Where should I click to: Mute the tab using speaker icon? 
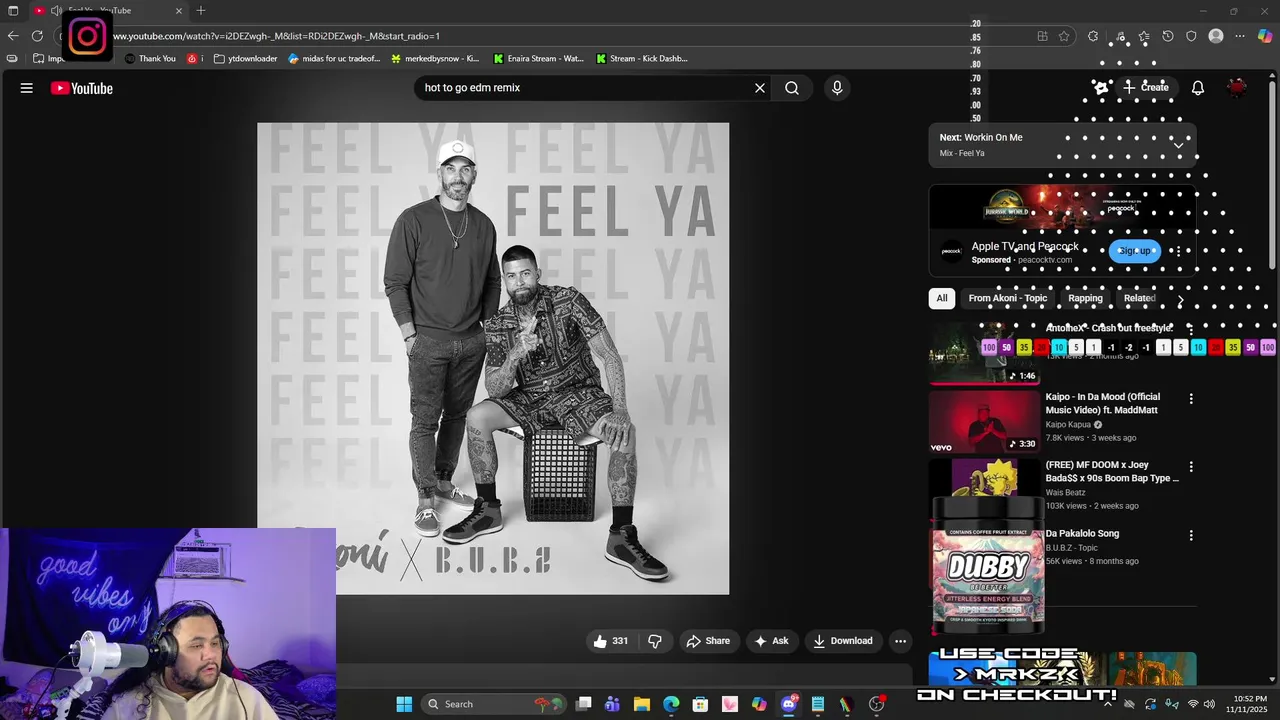click(56, 11)
